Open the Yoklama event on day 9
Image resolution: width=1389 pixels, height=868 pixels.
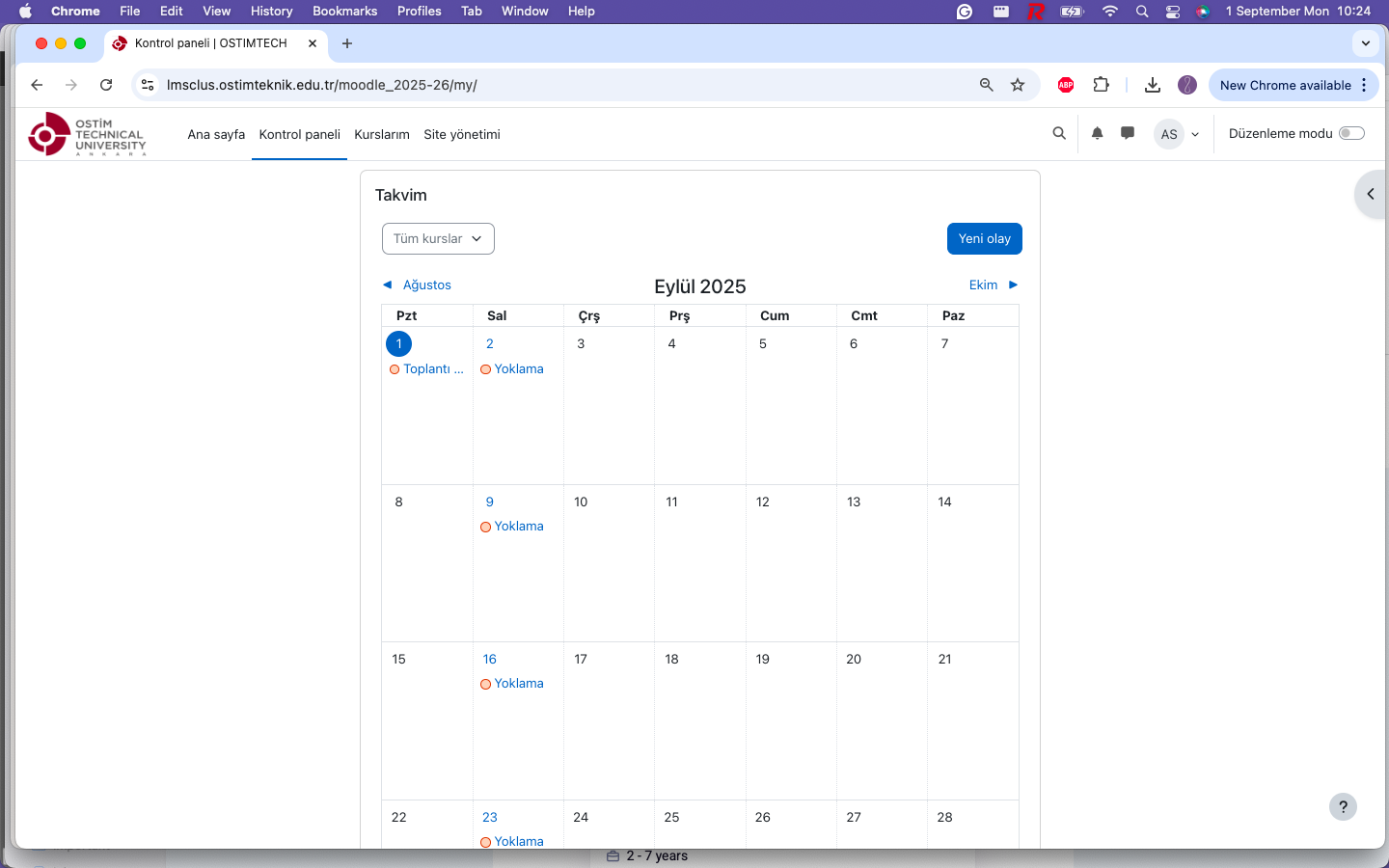pos(518,527)
